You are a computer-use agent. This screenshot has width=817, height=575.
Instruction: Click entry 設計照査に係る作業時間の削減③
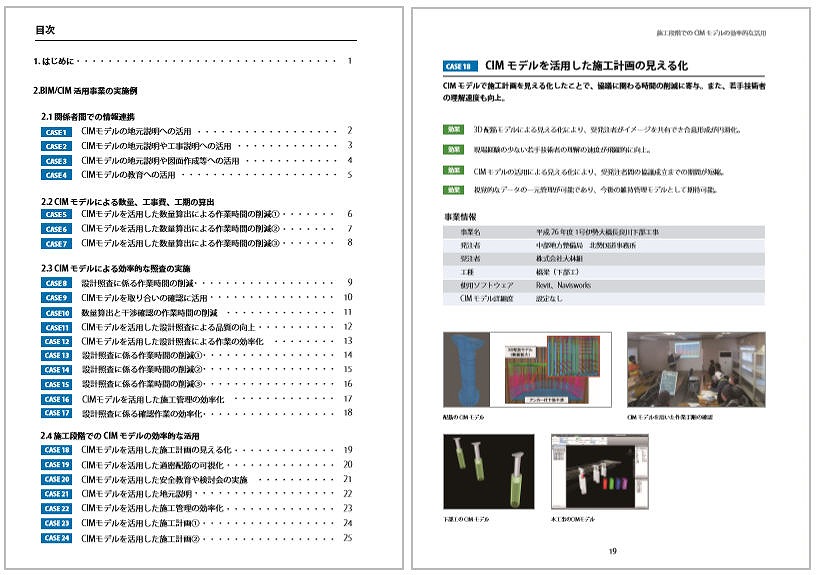(x=142, y=384)
